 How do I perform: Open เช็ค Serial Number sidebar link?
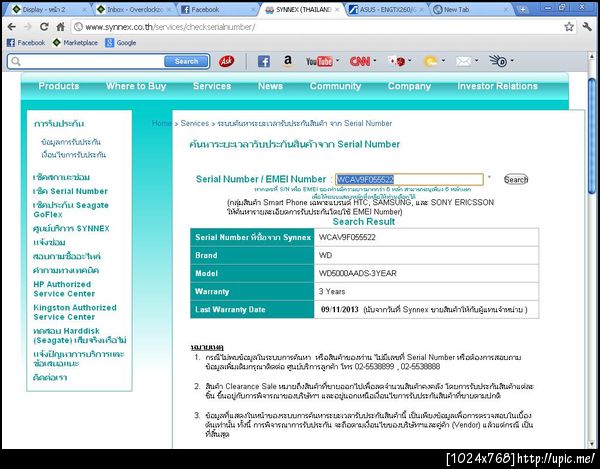coord(70,191)
